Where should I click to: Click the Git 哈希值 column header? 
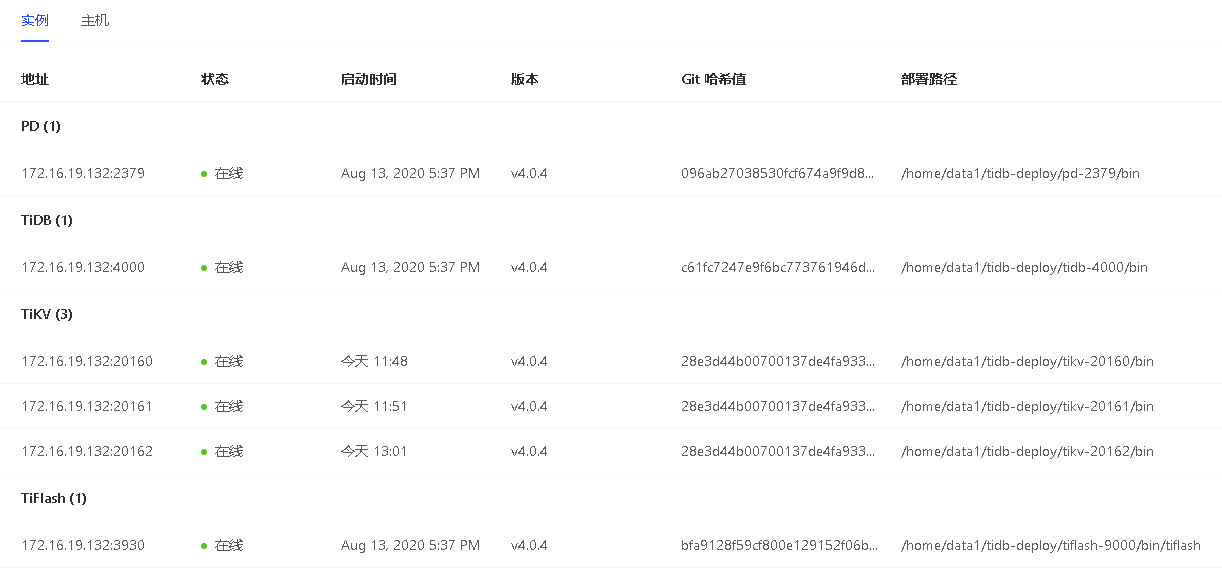tap(713, 79)
